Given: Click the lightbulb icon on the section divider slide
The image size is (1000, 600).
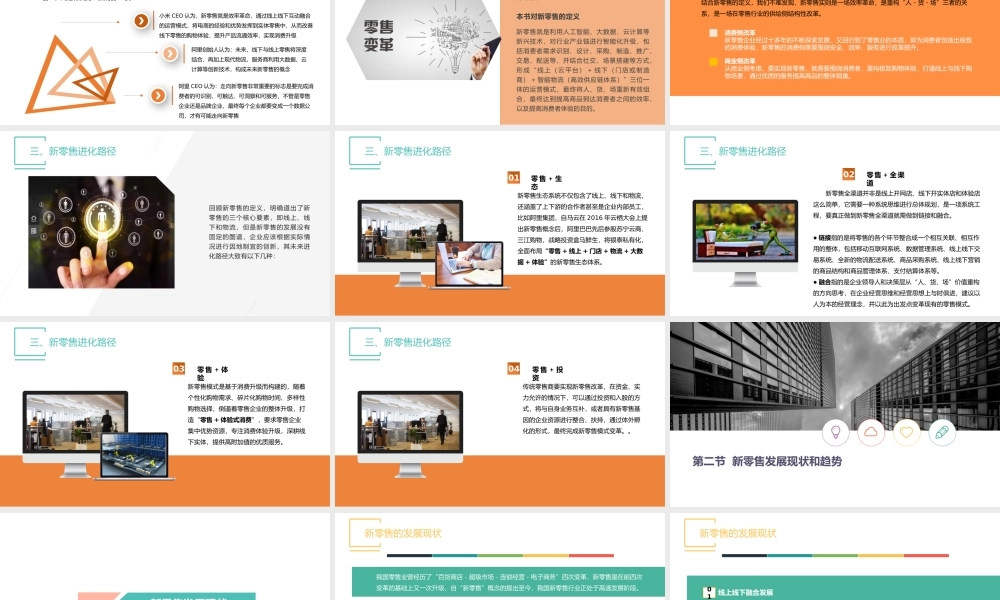Looking at the screenshot, I should point(835,432).
